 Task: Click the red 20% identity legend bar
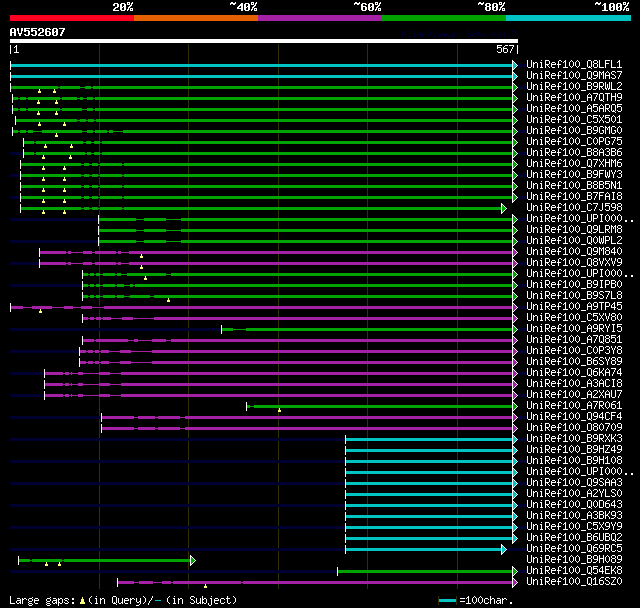coord(71,17)
